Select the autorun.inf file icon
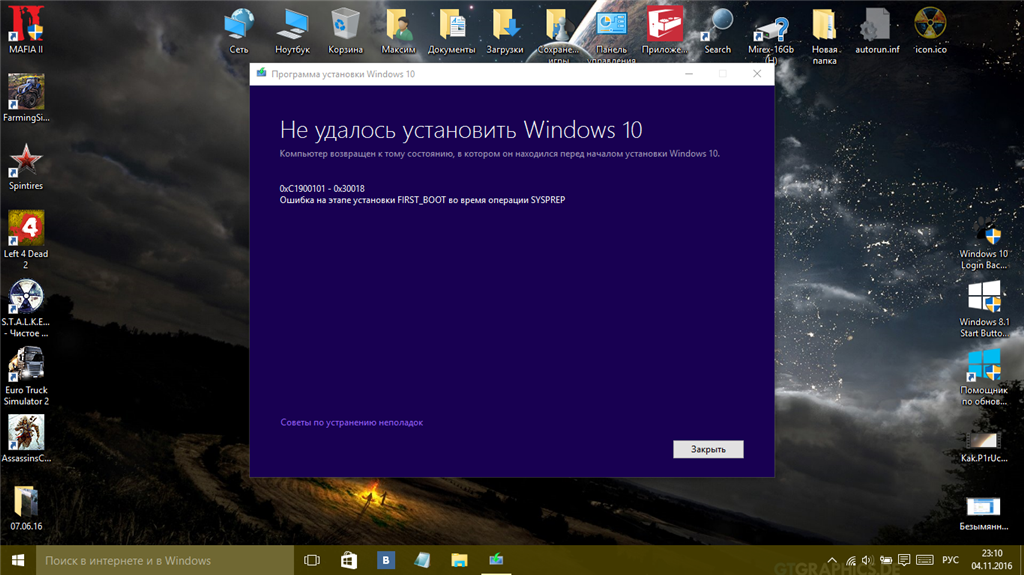Viewport: 1024px width, 575px height. [x=877, y=30]
